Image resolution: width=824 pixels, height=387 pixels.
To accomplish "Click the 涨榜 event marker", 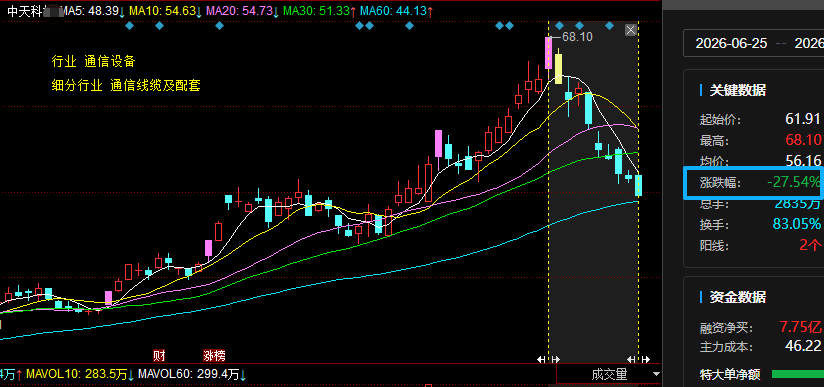I will (214, 356).
